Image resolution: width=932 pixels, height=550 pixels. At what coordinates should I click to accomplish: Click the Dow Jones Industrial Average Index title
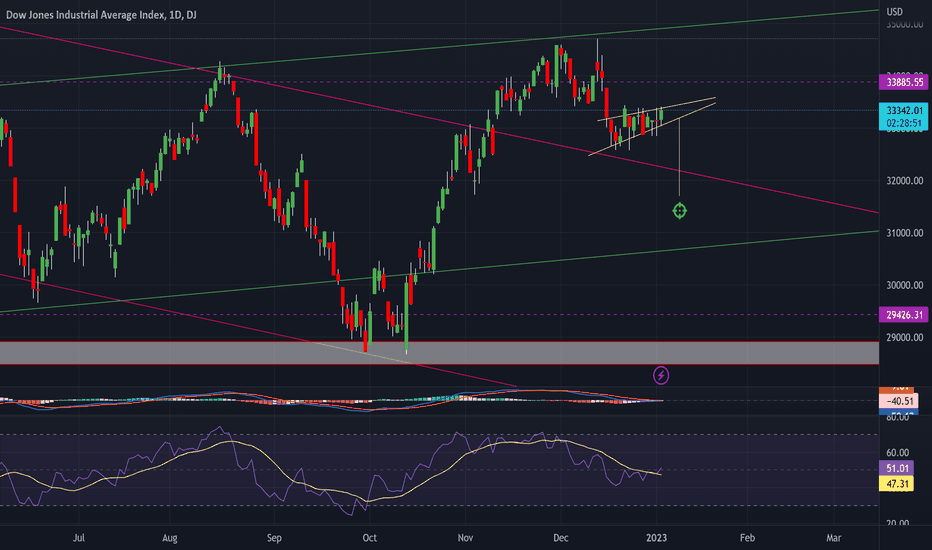(101, 14)
